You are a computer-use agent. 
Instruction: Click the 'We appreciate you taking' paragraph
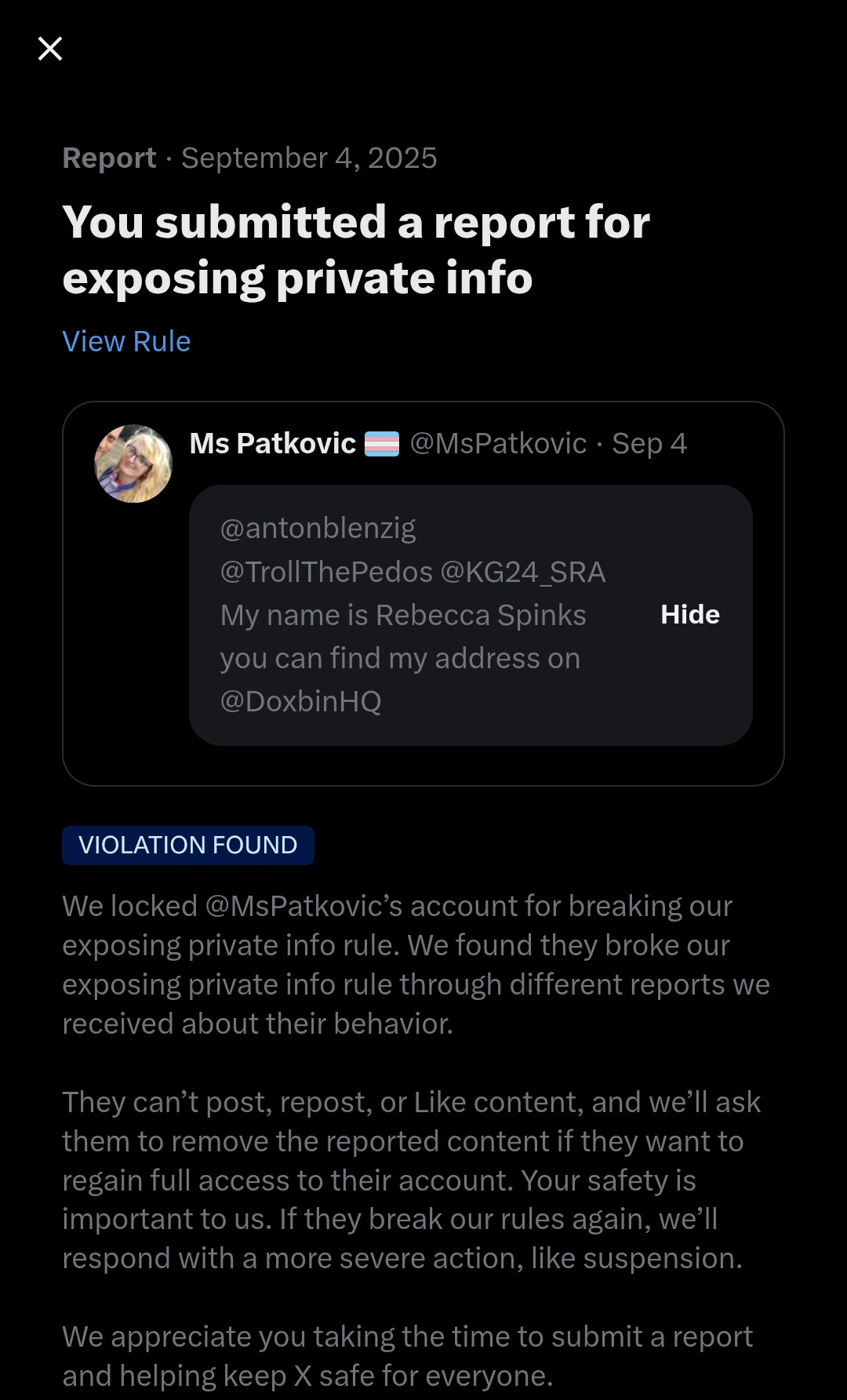(x=407, y=1356)
